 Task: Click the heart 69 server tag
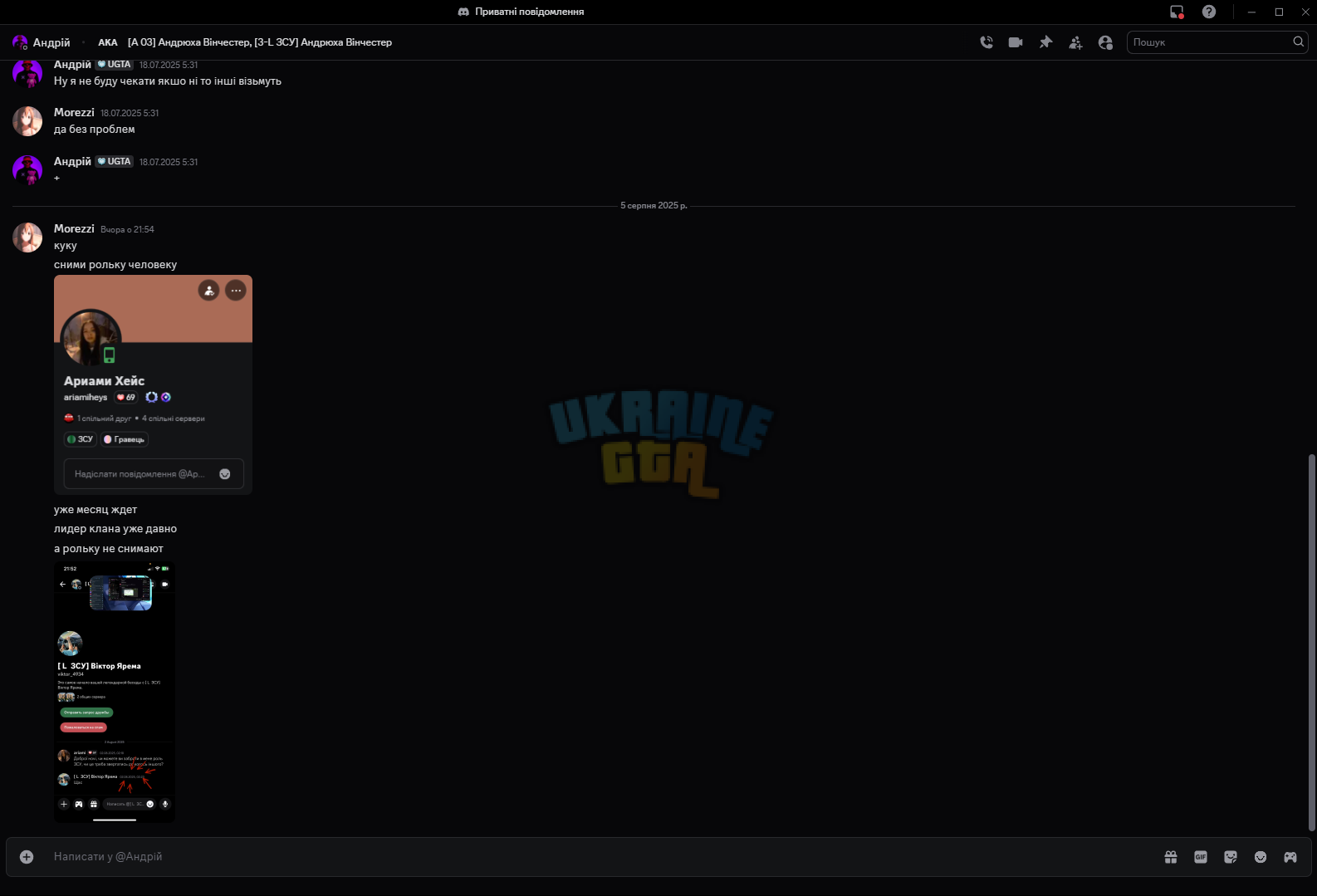click(126, 397)
